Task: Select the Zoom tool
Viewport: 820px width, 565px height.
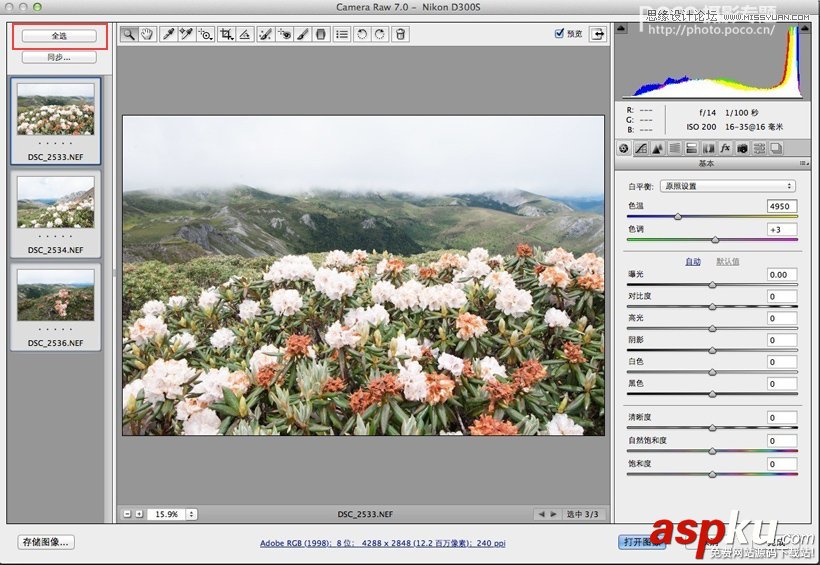Action: coord(129,35)
